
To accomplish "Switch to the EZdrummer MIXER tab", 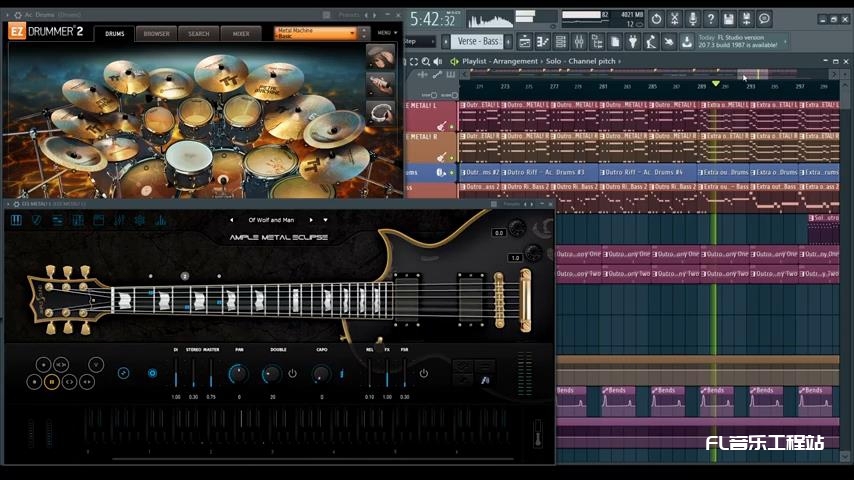I will click(241, 34).
